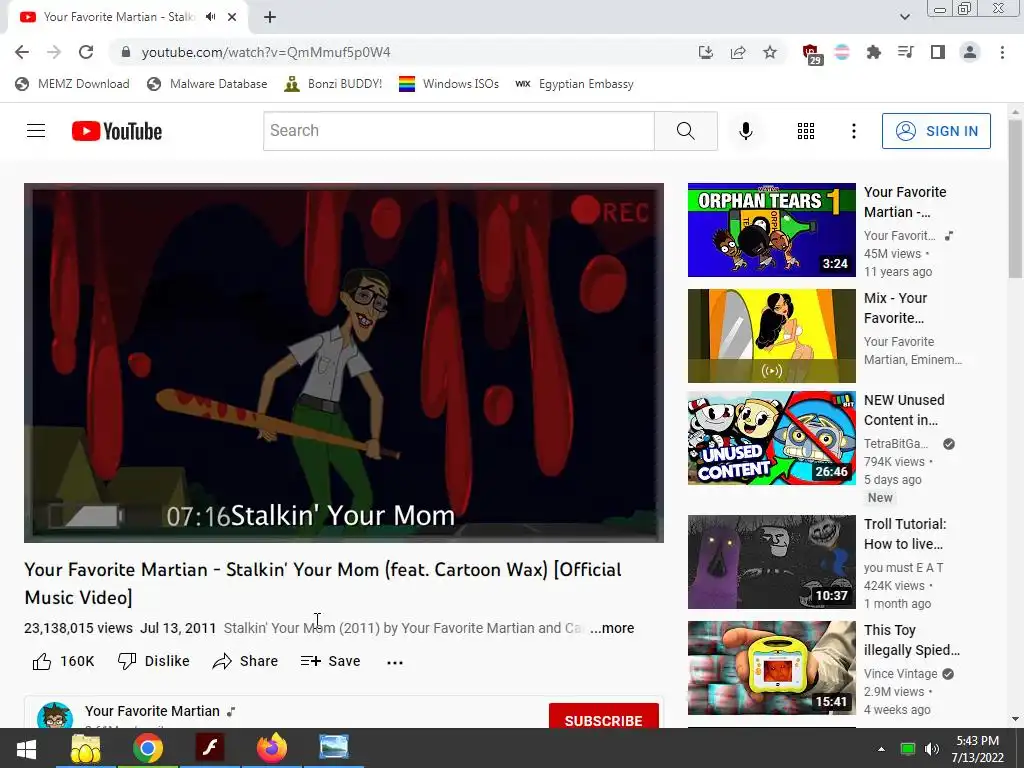The image size is (1024, 768).
Task: Open the Orphan Tears video thumbnail
Action: (771, 230)
